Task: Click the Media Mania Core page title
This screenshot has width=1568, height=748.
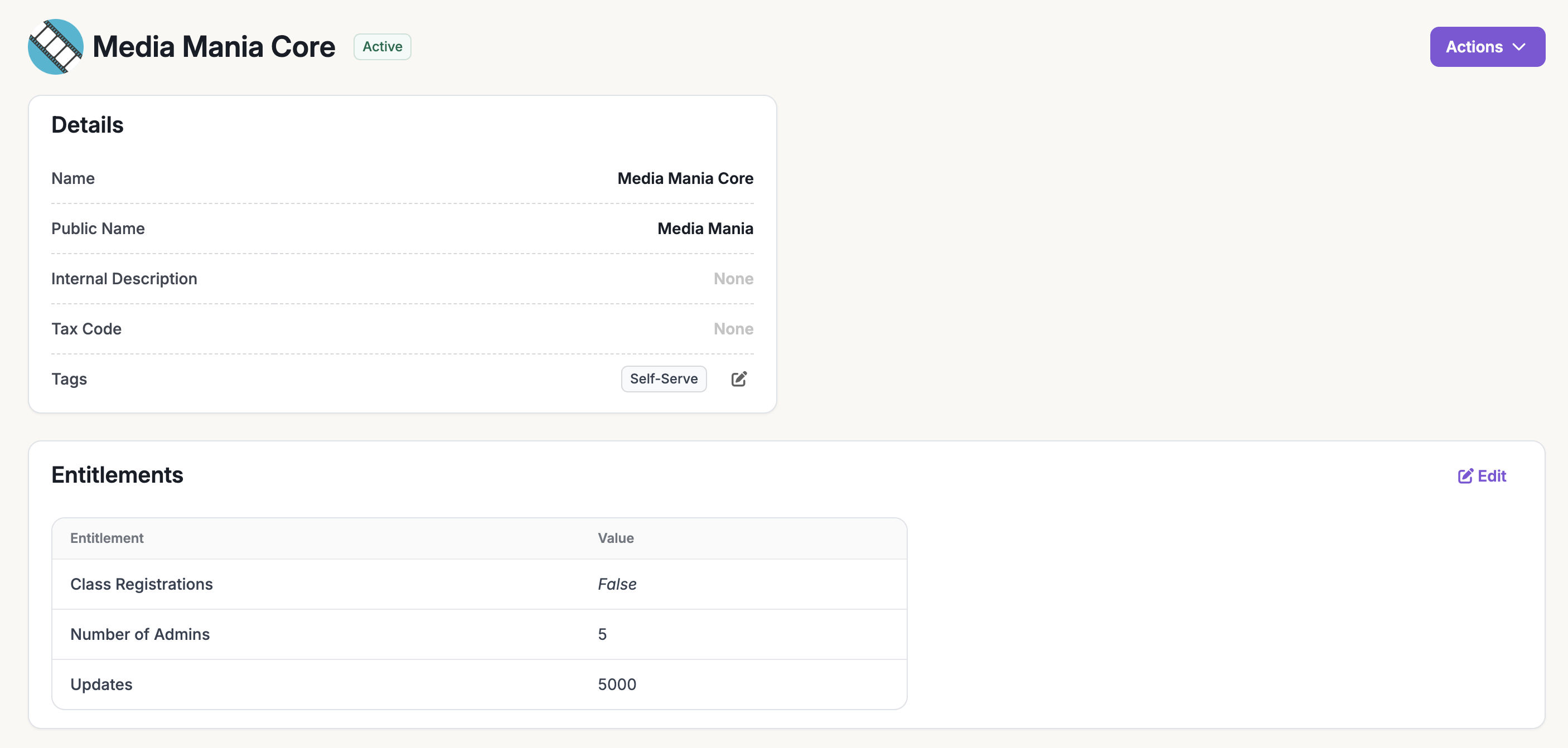Action: tap(214, 47)
